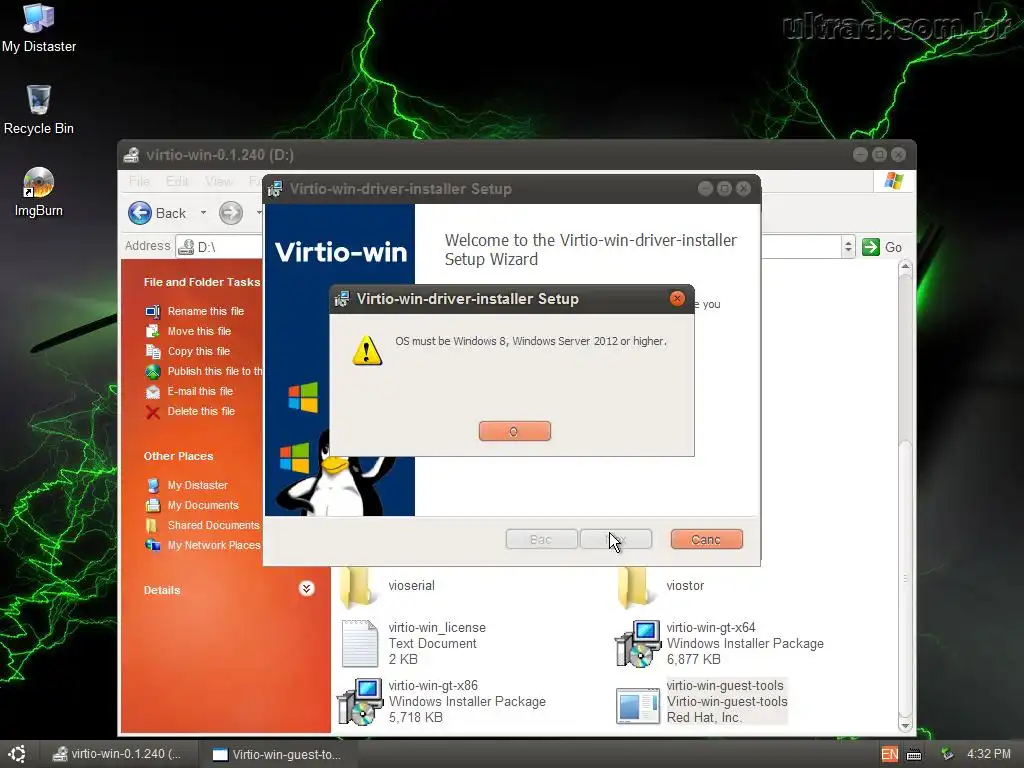Open the File menu in Explorer window

139,181
